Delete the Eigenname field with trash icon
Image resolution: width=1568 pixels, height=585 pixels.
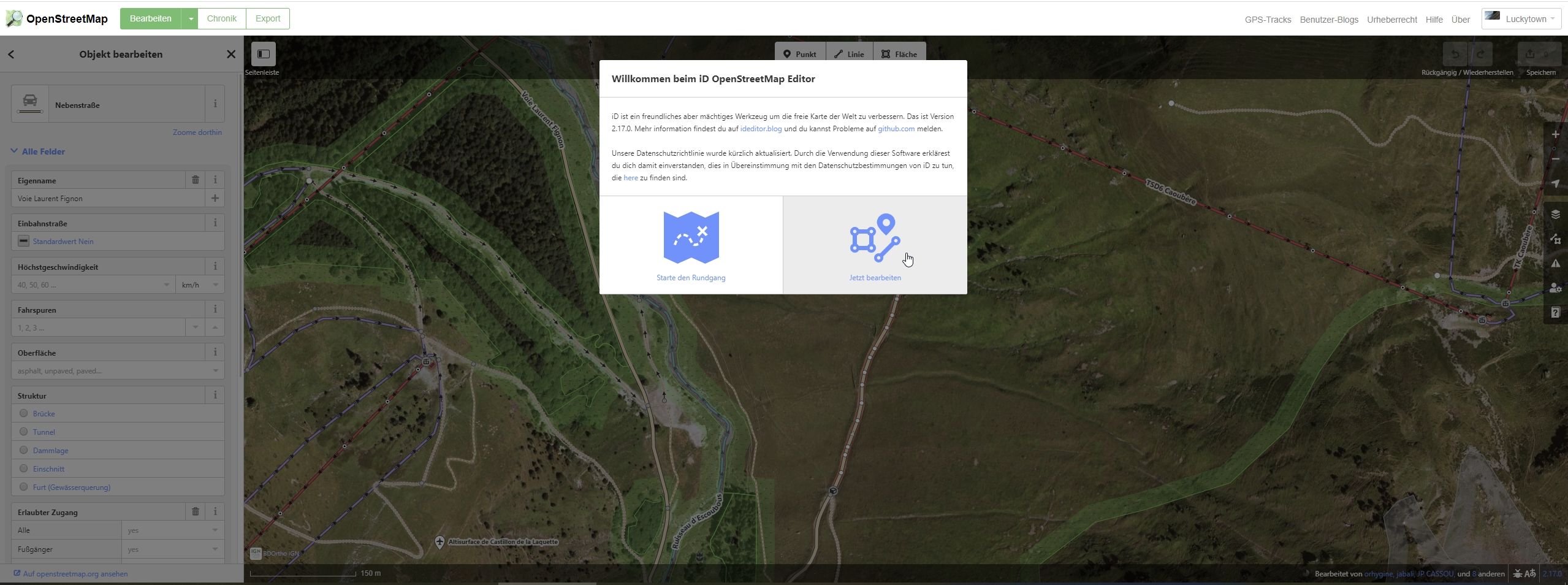(196, 180)
